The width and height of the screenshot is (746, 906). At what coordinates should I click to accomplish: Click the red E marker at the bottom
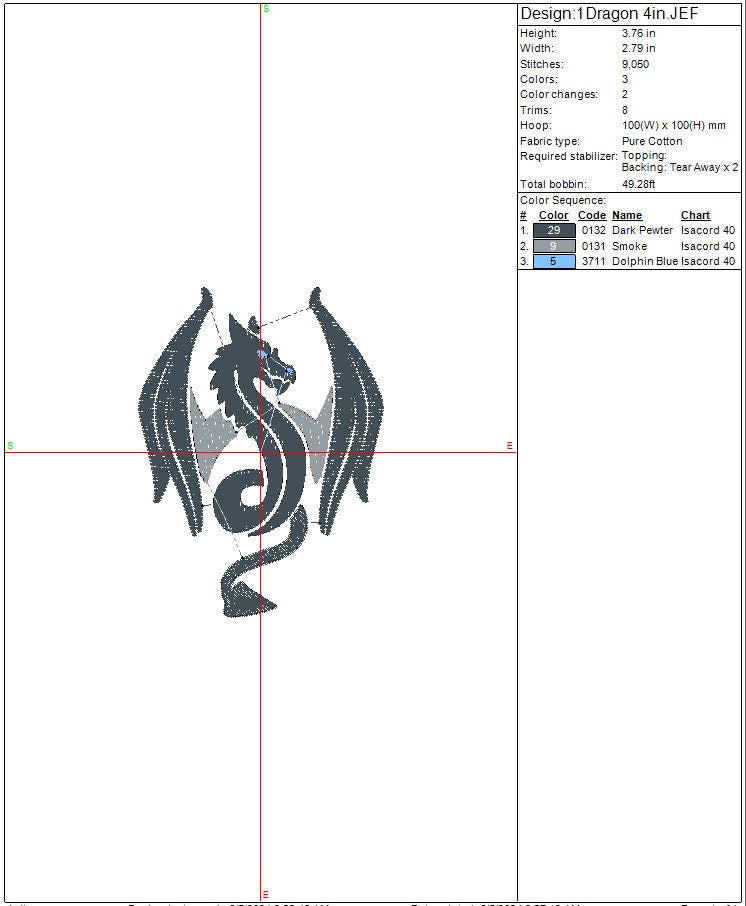pos(265,894)
